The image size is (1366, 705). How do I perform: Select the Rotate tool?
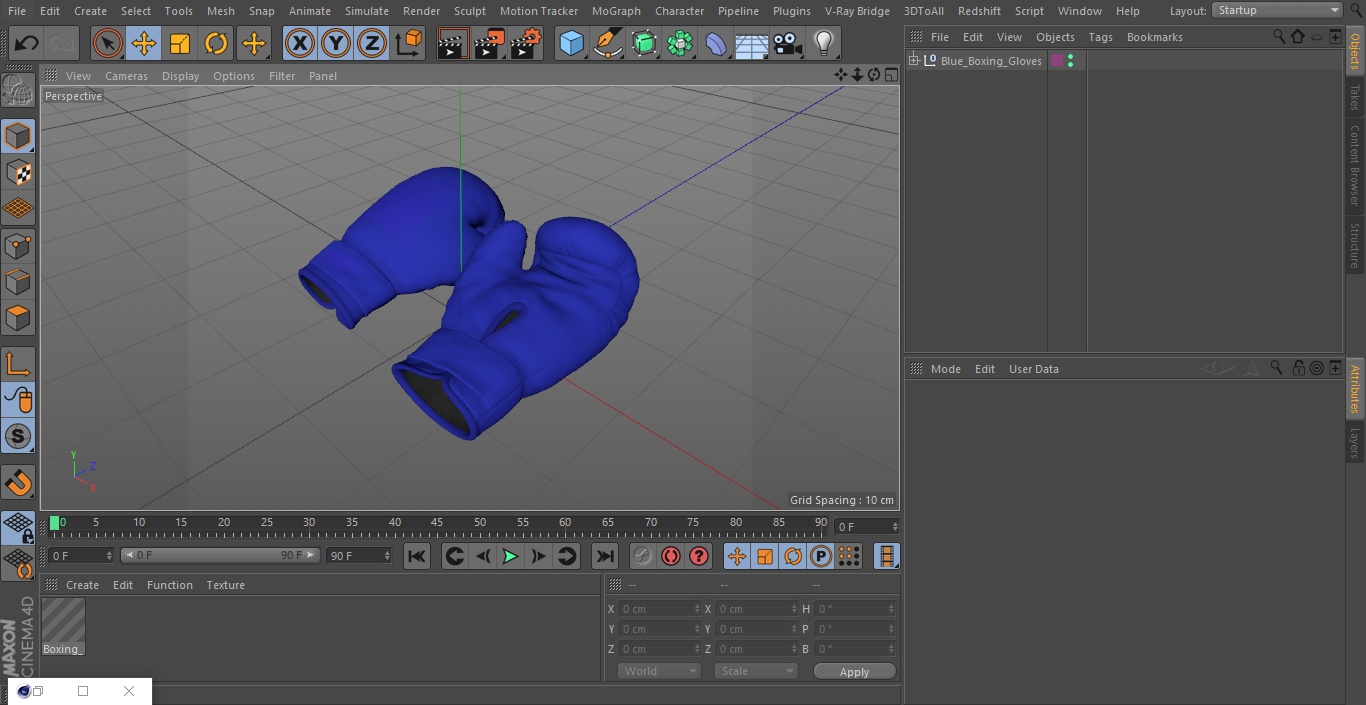[x=216, y=43]
